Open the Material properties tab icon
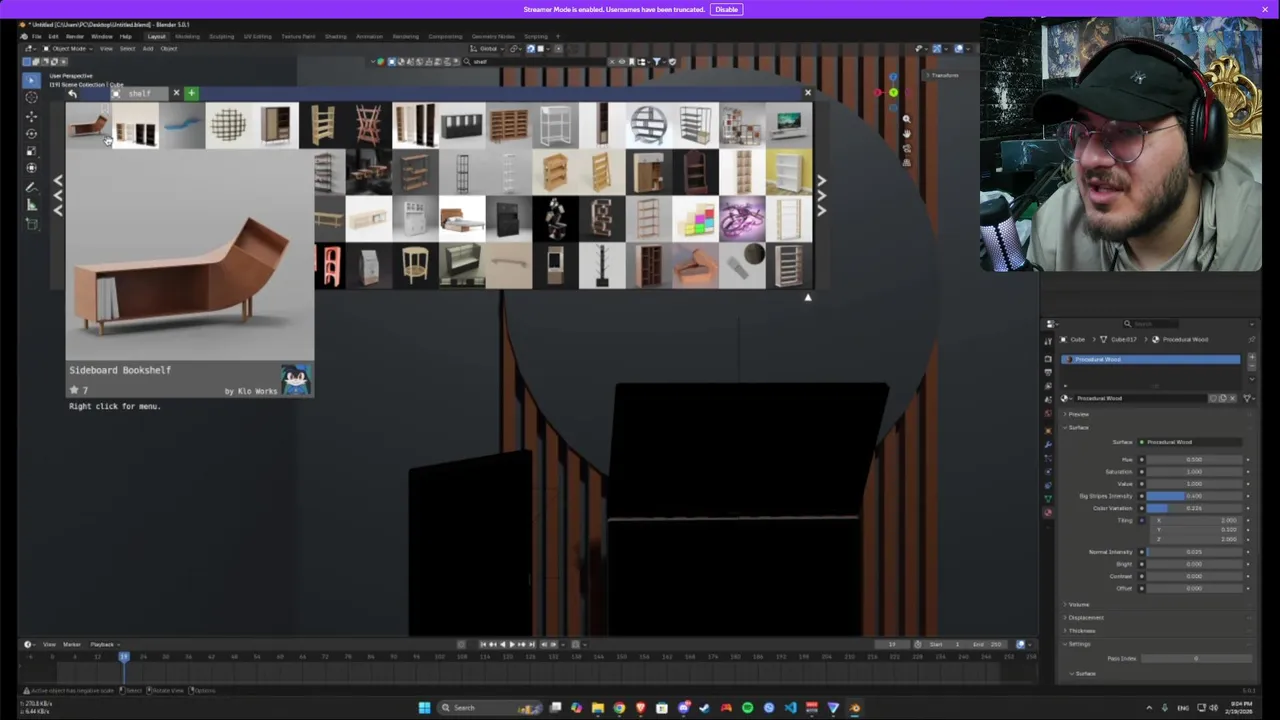This screenshot has width=1280, height=720. point(1048,512)
